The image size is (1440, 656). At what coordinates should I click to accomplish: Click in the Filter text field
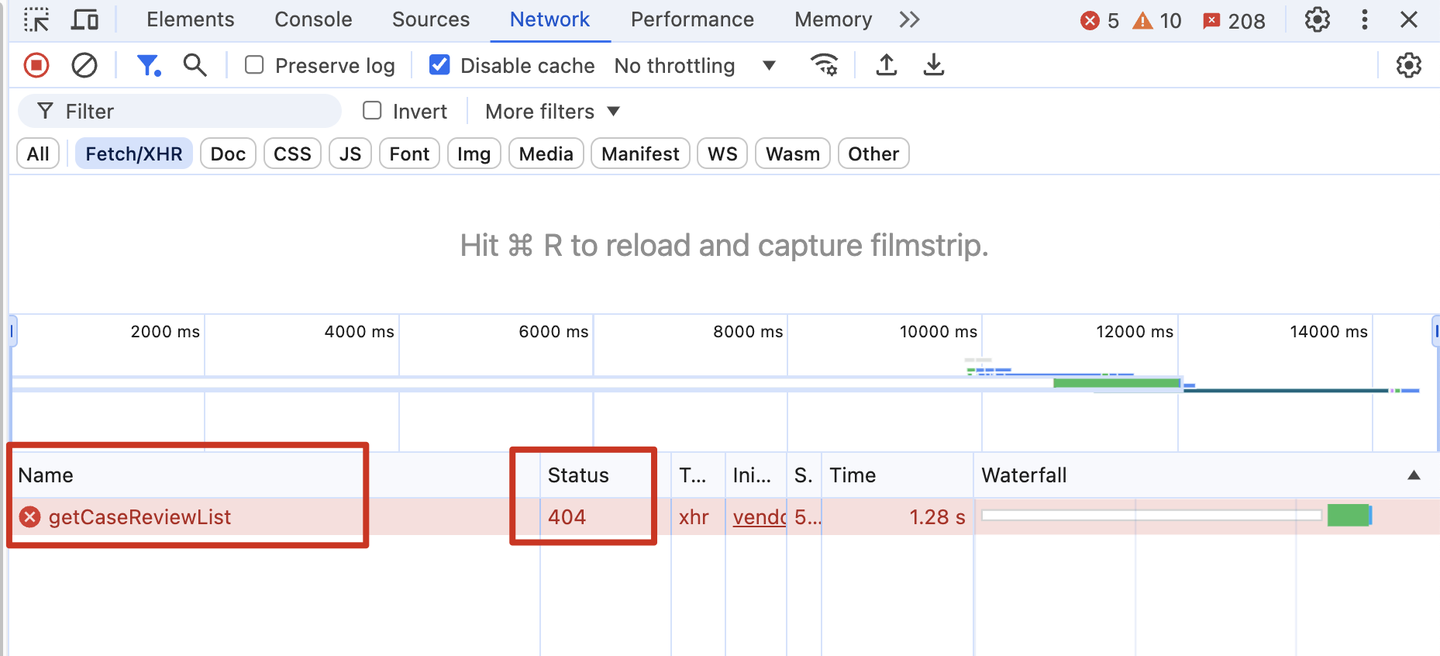click(190, 111)
